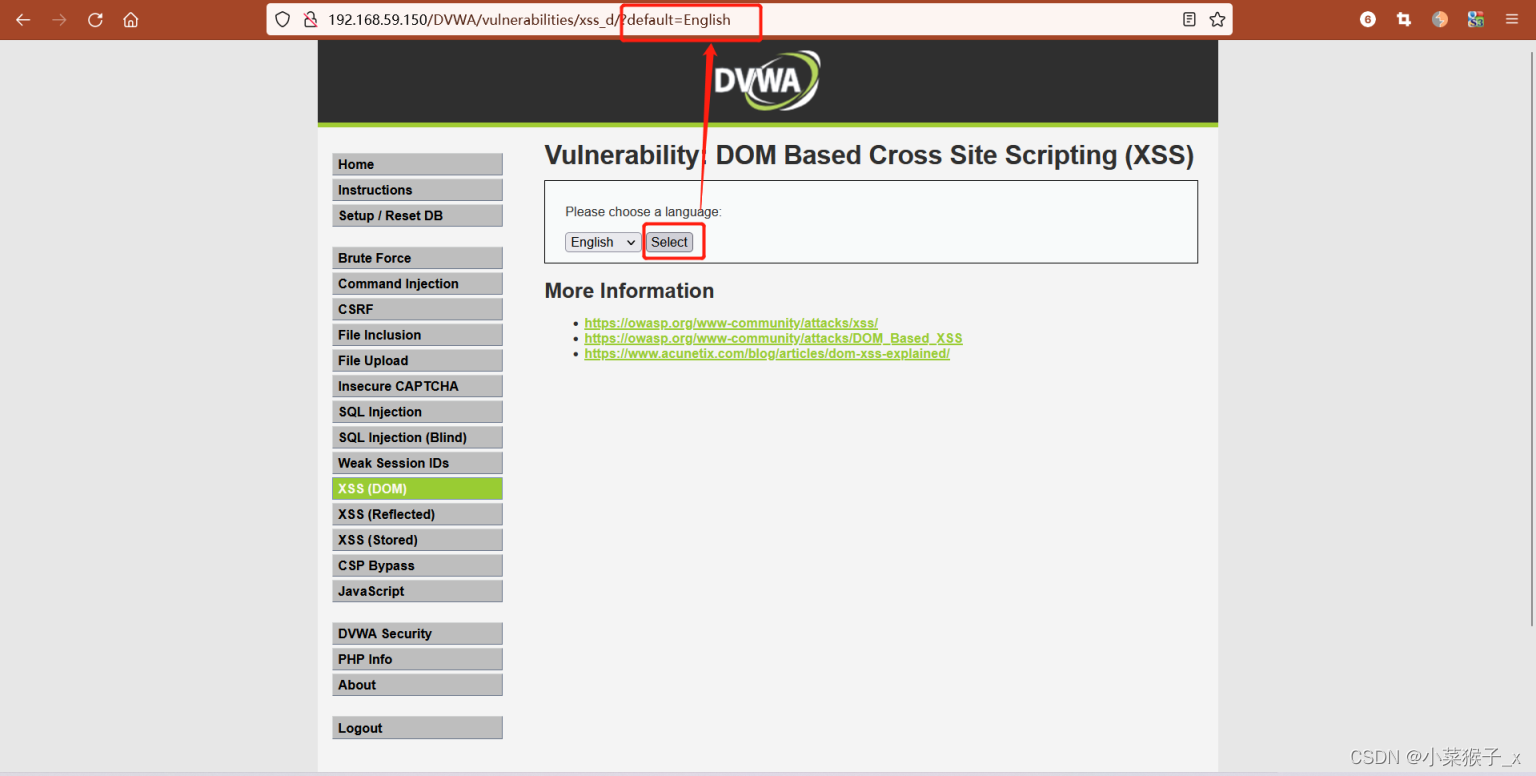This screenshot has height=776, width=1536.
Task: Open the Insecure CAPTCHA page
Action: pos(417,386)
